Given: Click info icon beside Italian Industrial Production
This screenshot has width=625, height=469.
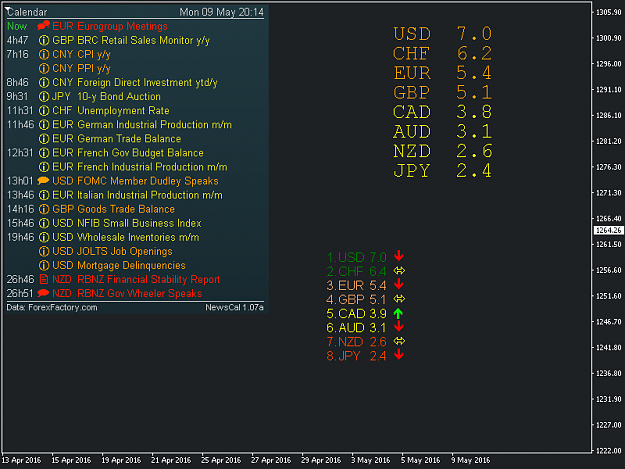Looking at the screenshot, I should point(44,195).
